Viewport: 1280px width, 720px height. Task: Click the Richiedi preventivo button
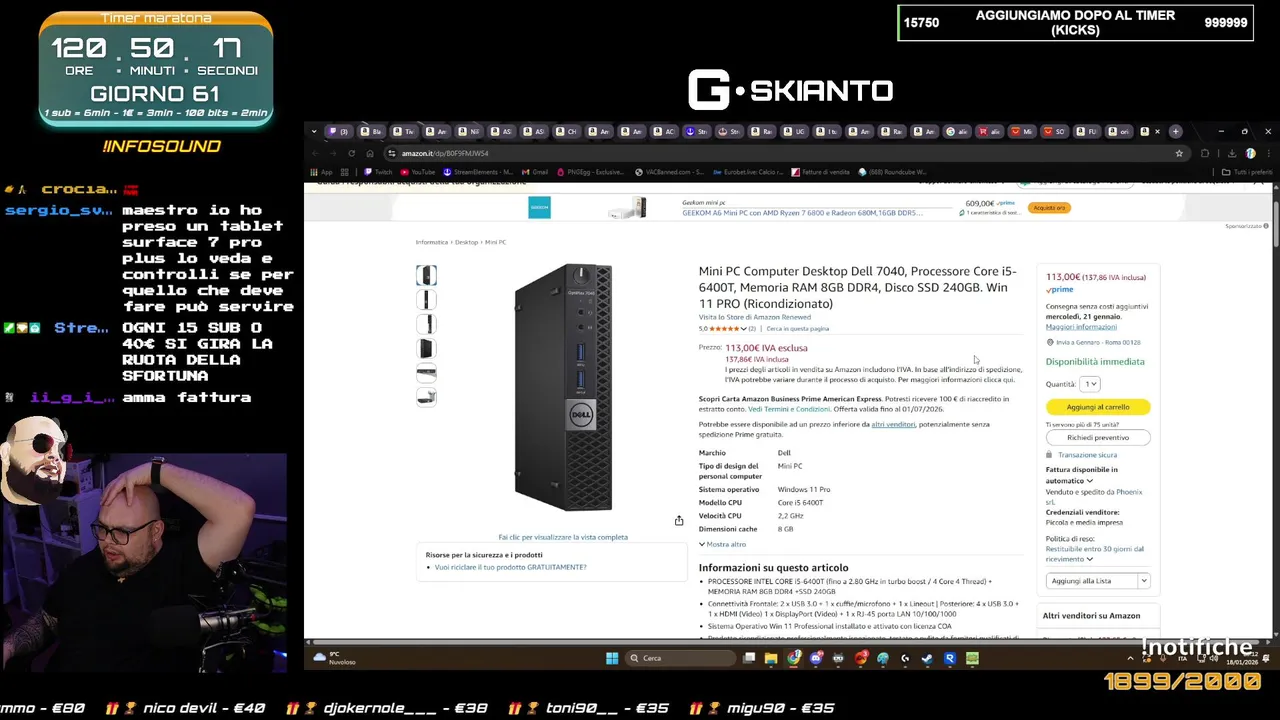[1098, 437]
